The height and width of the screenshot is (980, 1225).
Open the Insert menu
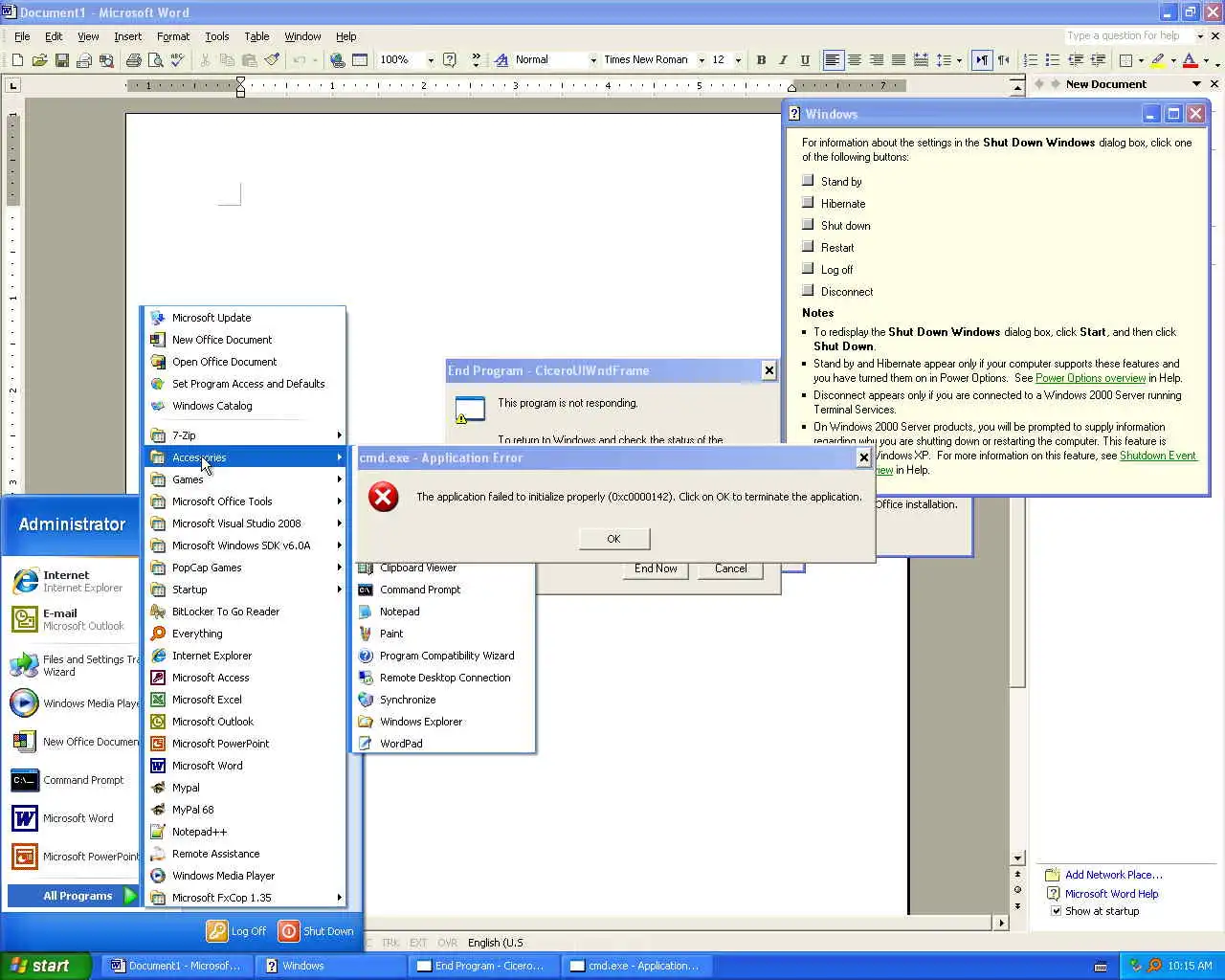[127, 36]
